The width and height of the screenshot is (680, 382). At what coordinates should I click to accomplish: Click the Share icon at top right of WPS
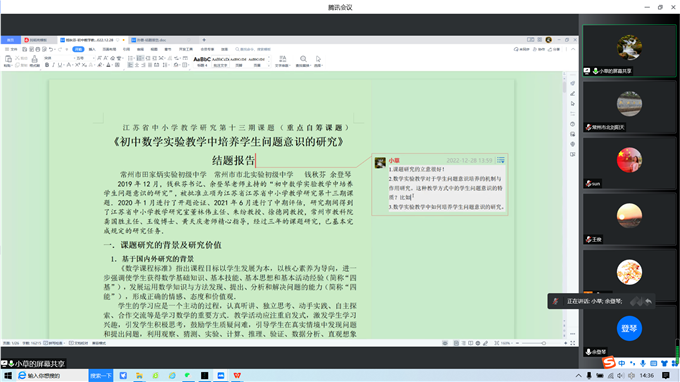point(554,49)
